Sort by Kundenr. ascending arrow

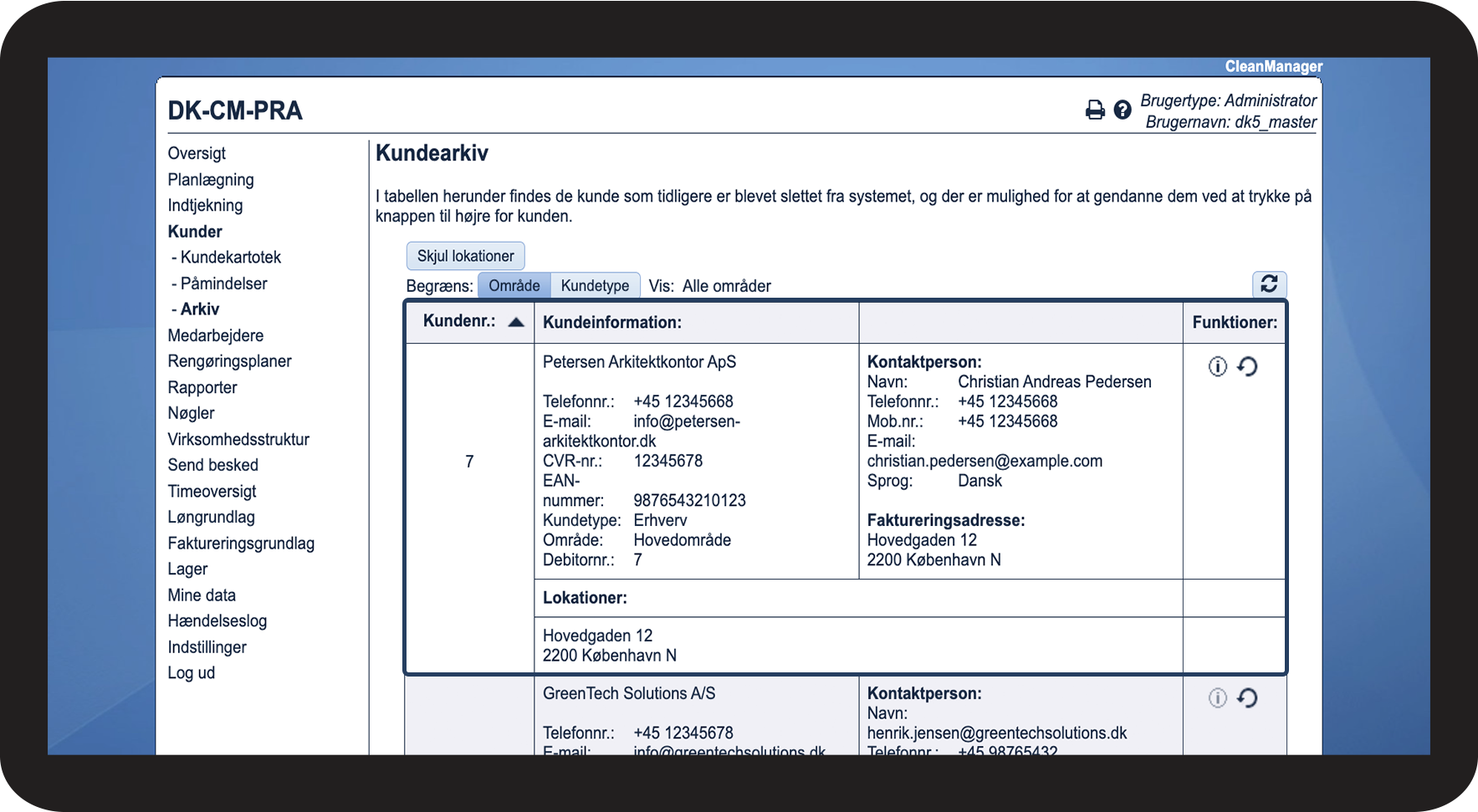pyautogui.click(x=516, y=322)
